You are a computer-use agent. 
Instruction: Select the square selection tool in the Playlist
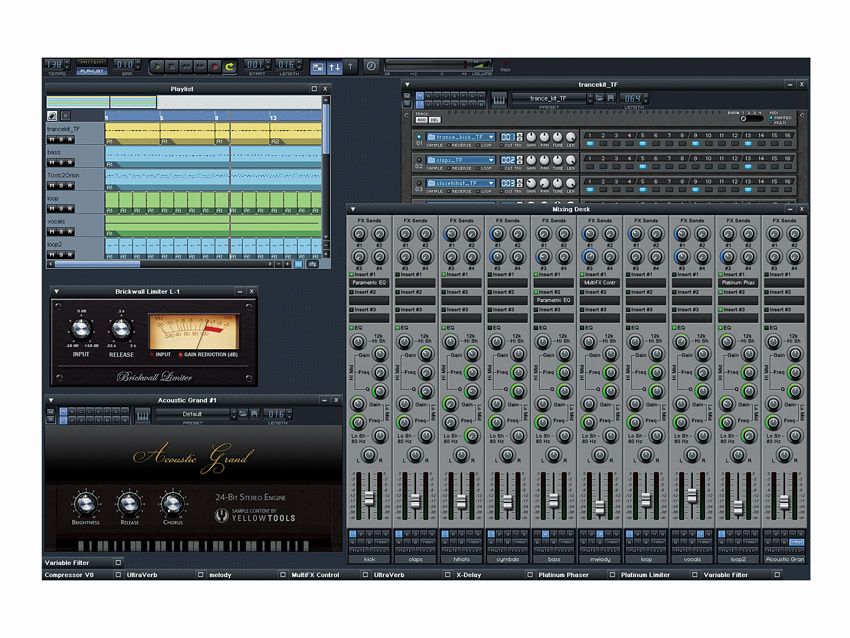click(x=65, y=115)
